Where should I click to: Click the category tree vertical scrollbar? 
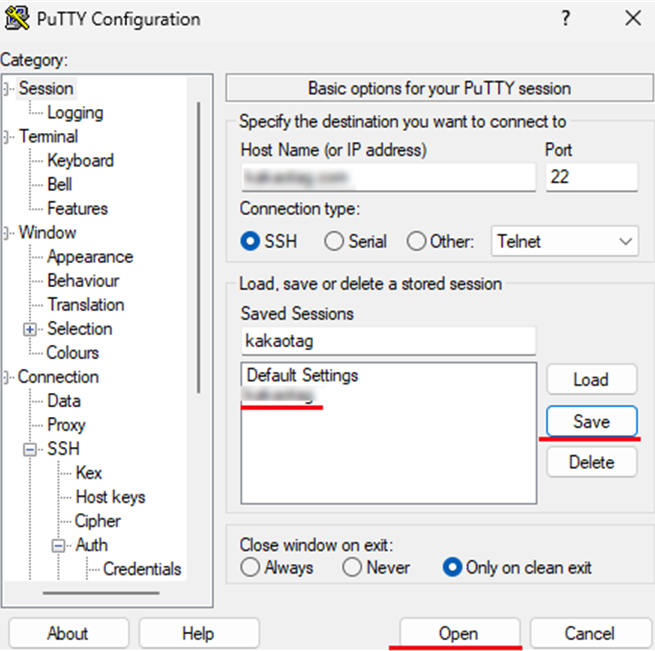(x=198, y=247)
